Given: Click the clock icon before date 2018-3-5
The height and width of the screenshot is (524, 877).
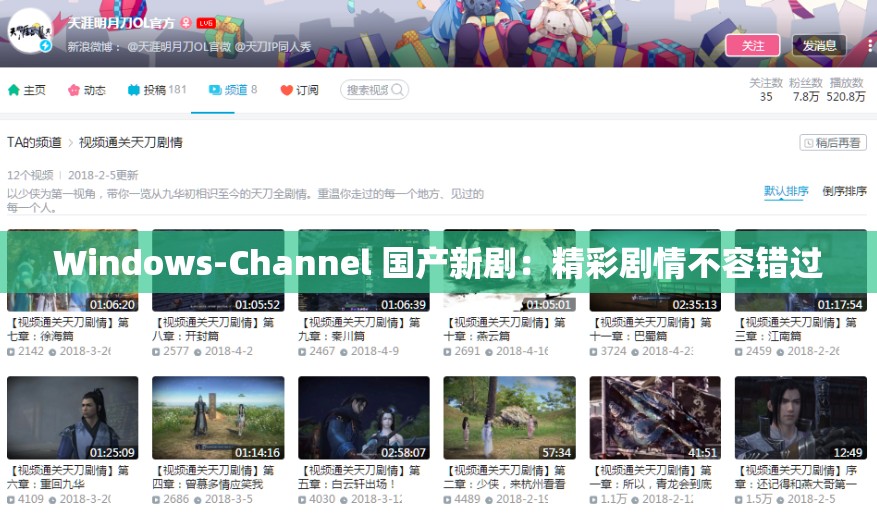Looking at the screenshot, I should click(198, 499).
